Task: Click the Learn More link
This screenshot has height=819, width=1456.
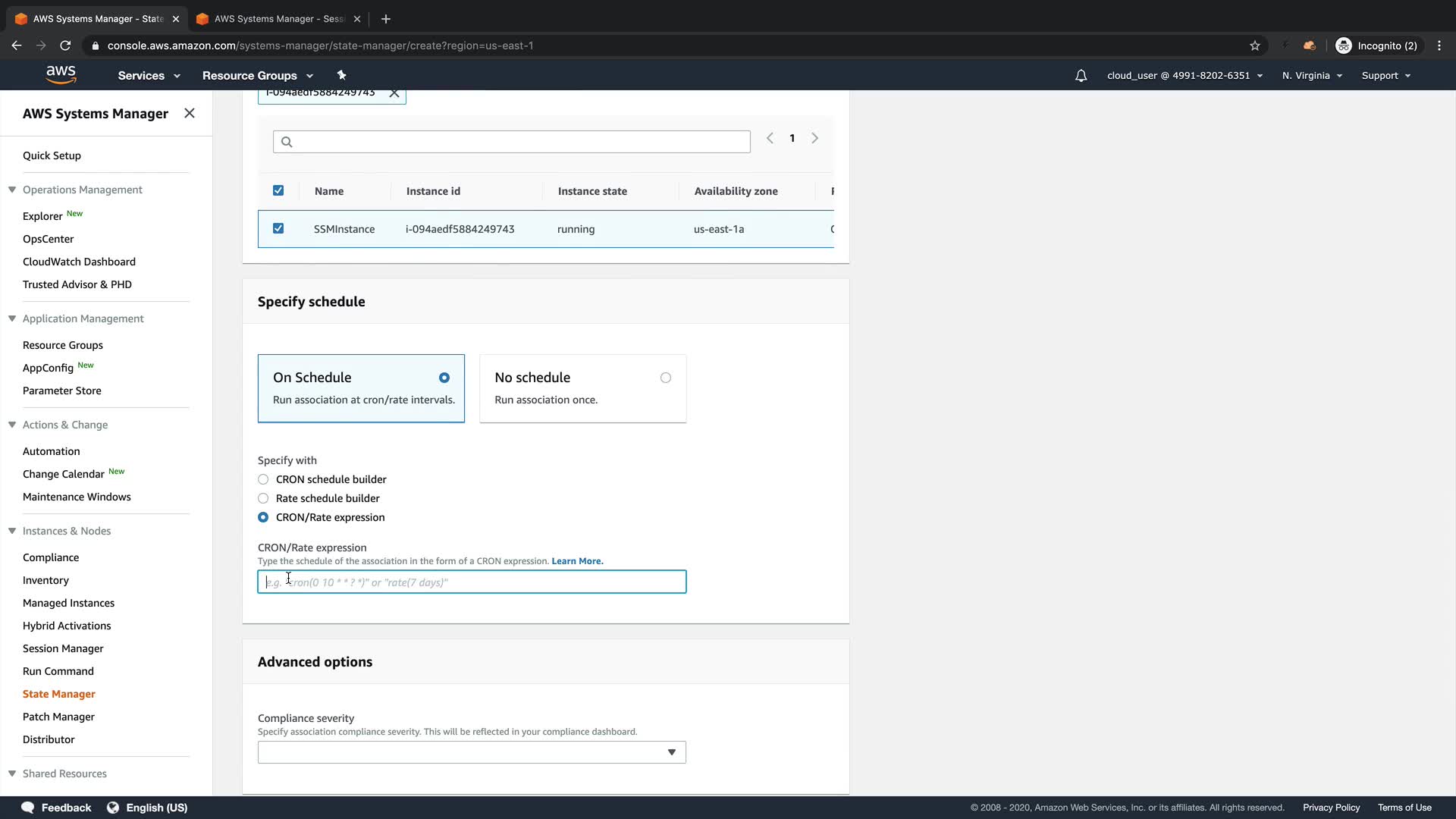Action: (577, 561)
